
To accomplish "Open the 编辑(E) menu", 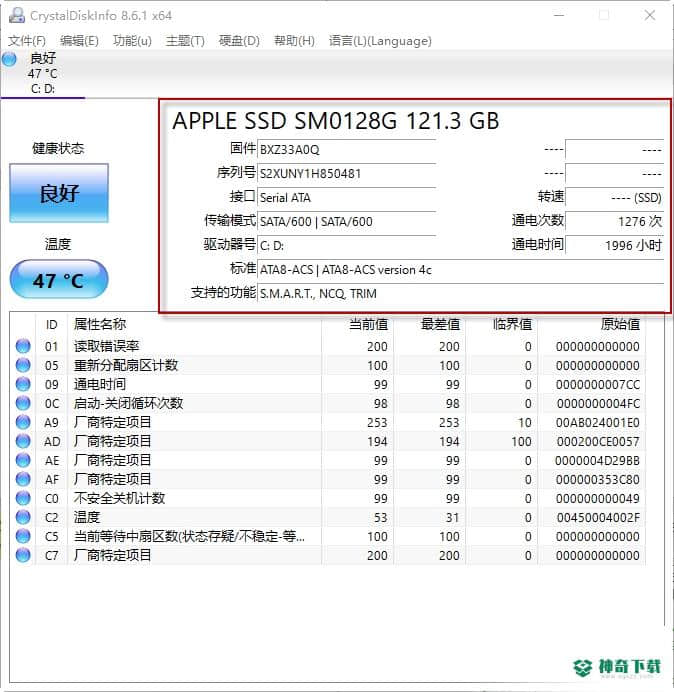I will tap(79, 41).
